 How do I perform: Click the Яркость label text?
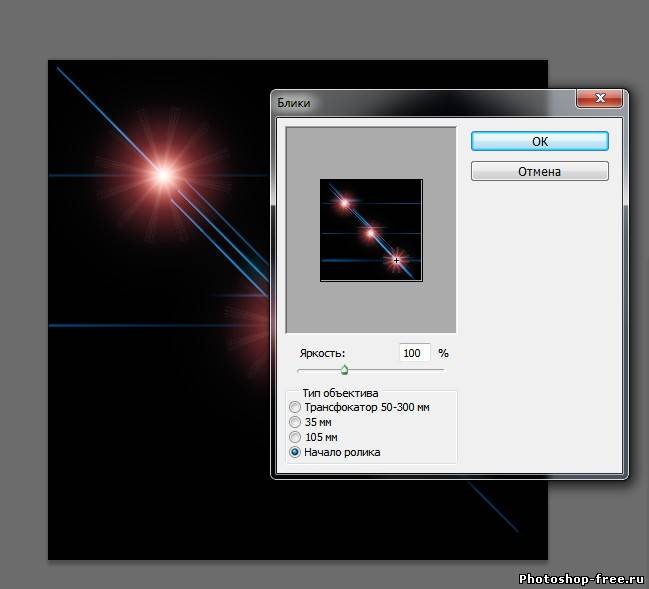coord(320,354)
